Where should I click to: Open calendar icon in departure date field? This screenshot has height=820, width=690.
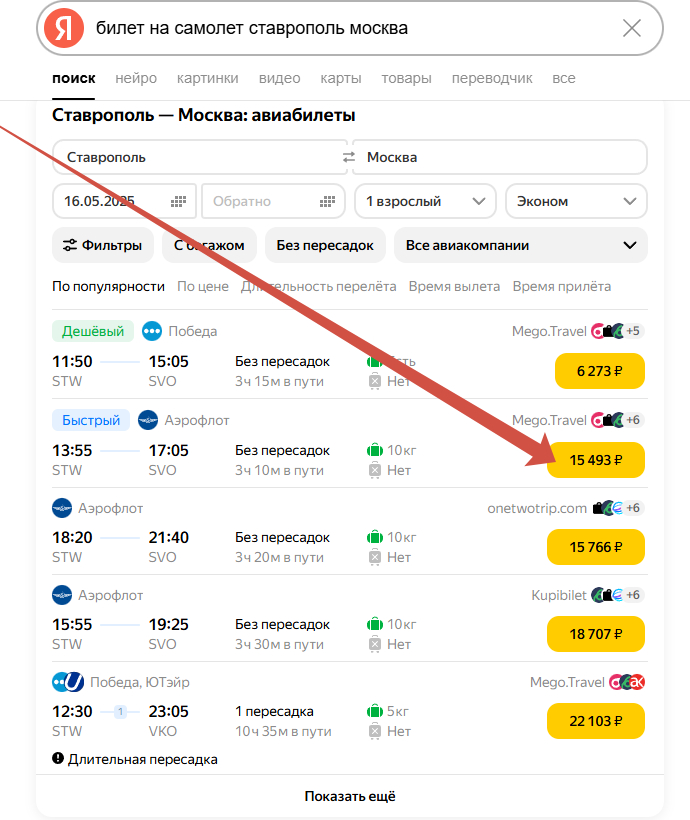(179, 201)
